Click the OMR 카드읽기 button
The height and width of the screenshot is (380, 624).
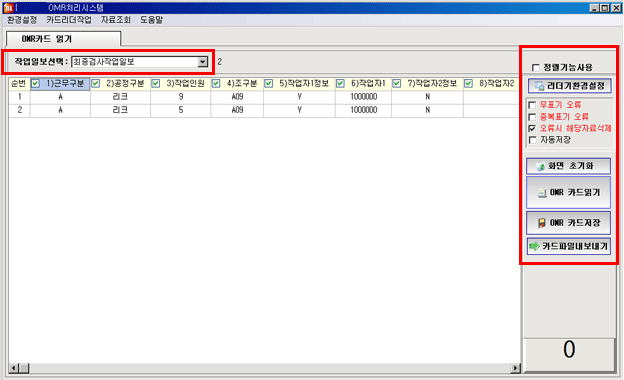click(x=568, y=193)
